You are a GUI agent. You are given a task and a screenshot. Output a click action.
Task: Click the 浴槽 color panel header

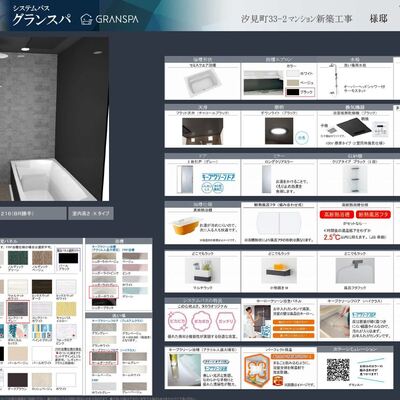click(x=119, y=241)
